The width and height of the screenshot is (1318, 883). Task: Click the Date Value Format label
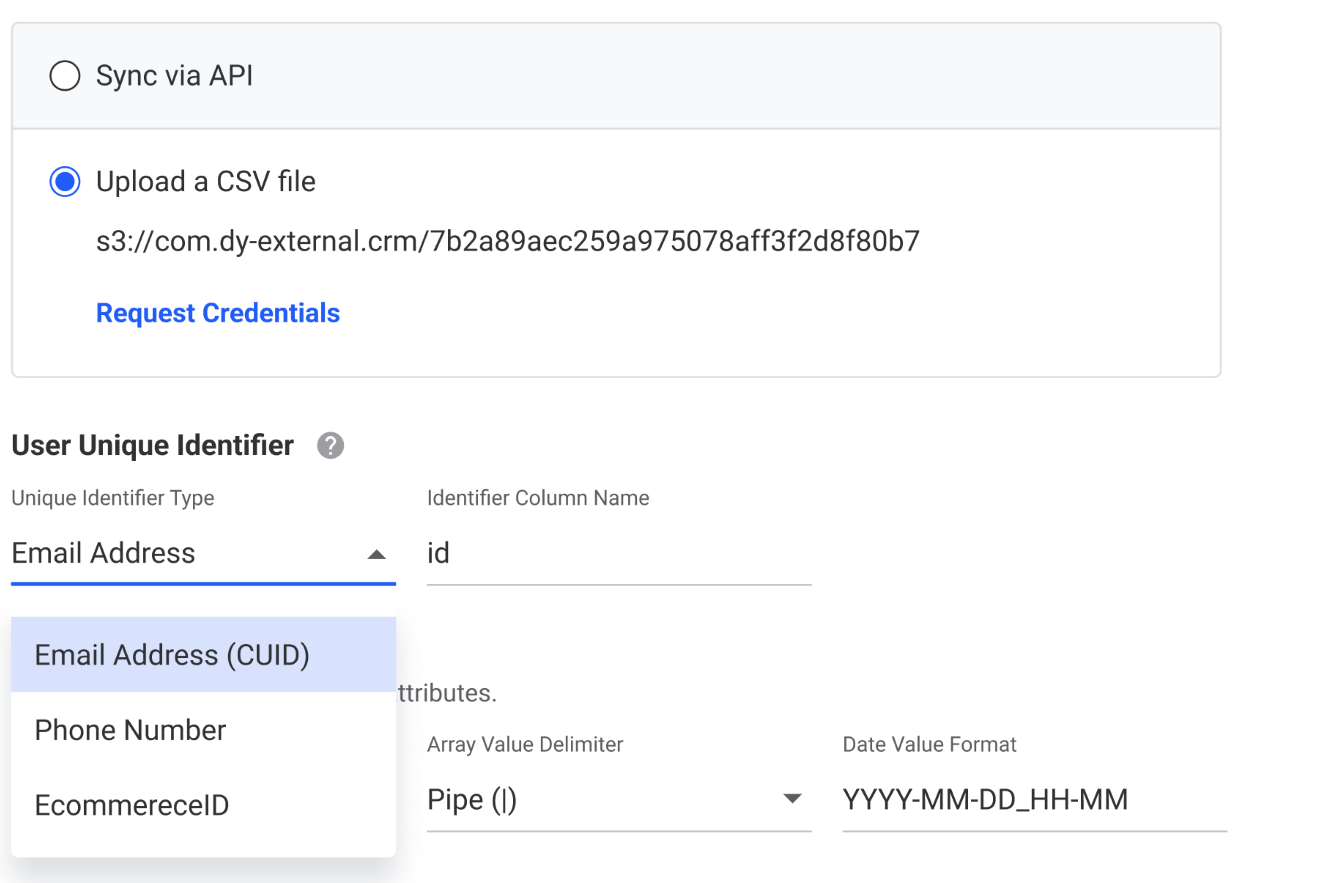pos(930,745)
